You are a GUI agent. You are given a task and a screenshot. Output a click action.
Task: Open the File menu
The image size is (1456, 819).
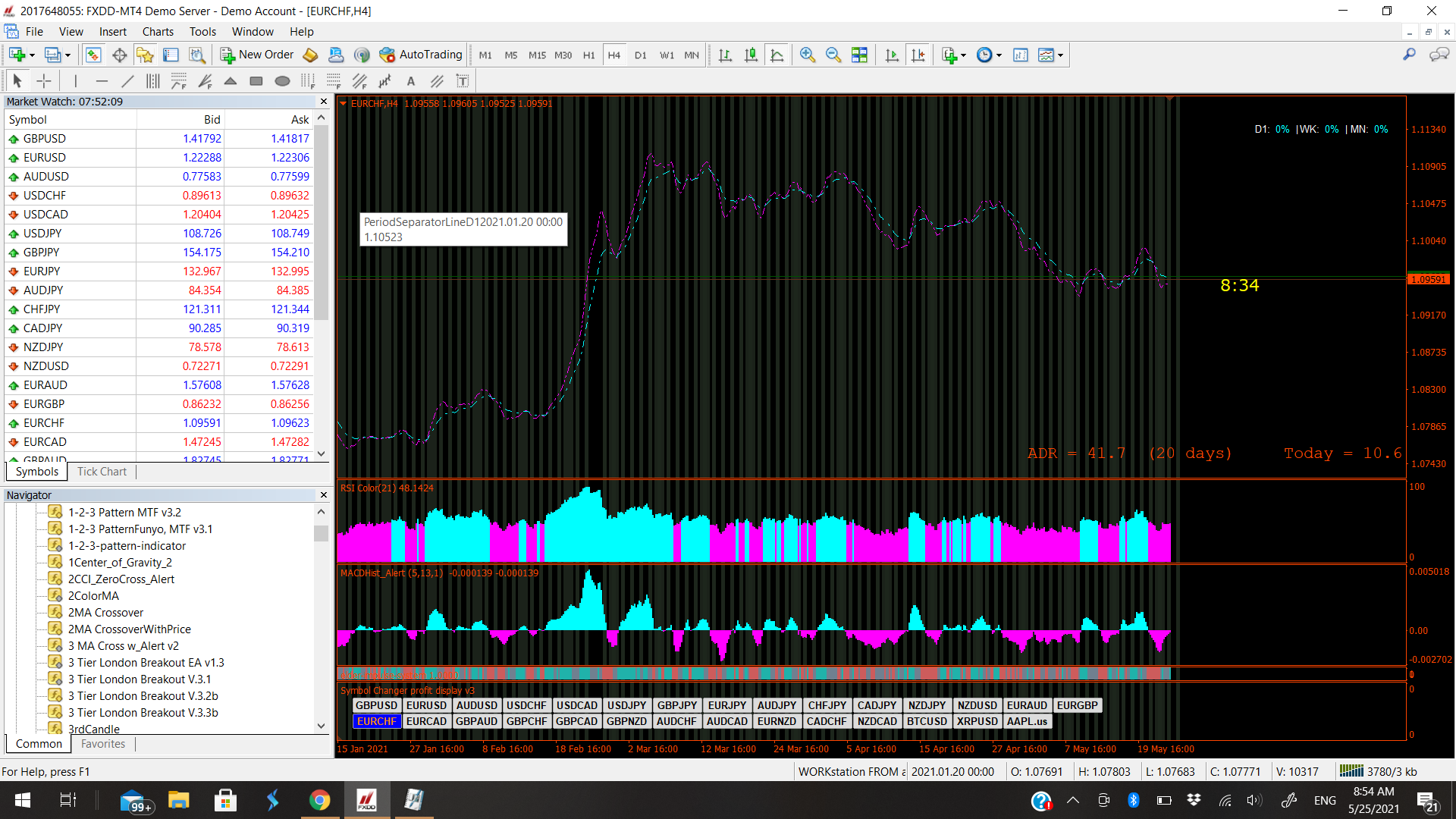[x=34, y=32]
